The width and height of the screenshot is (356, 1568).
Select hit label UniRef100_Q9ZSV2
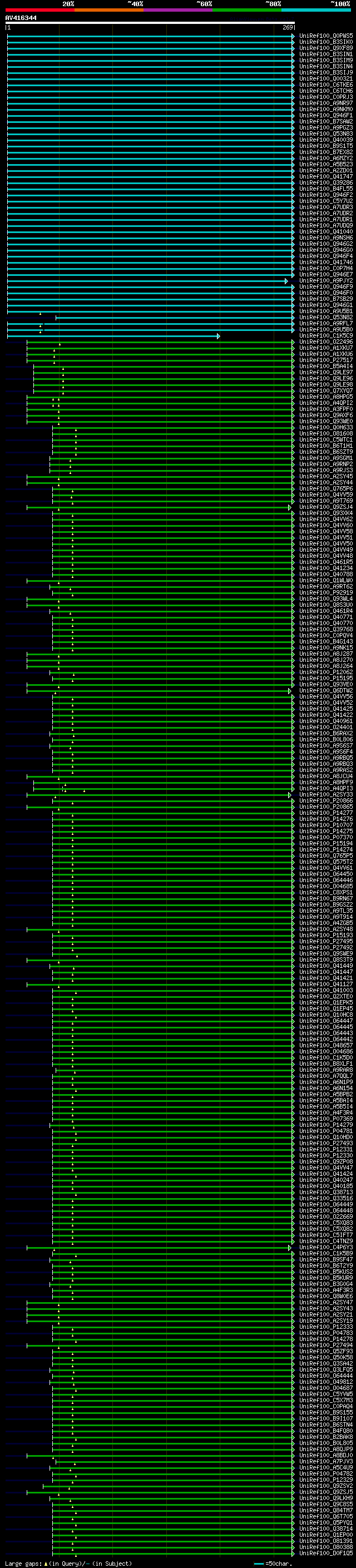tap(326, 1486)
